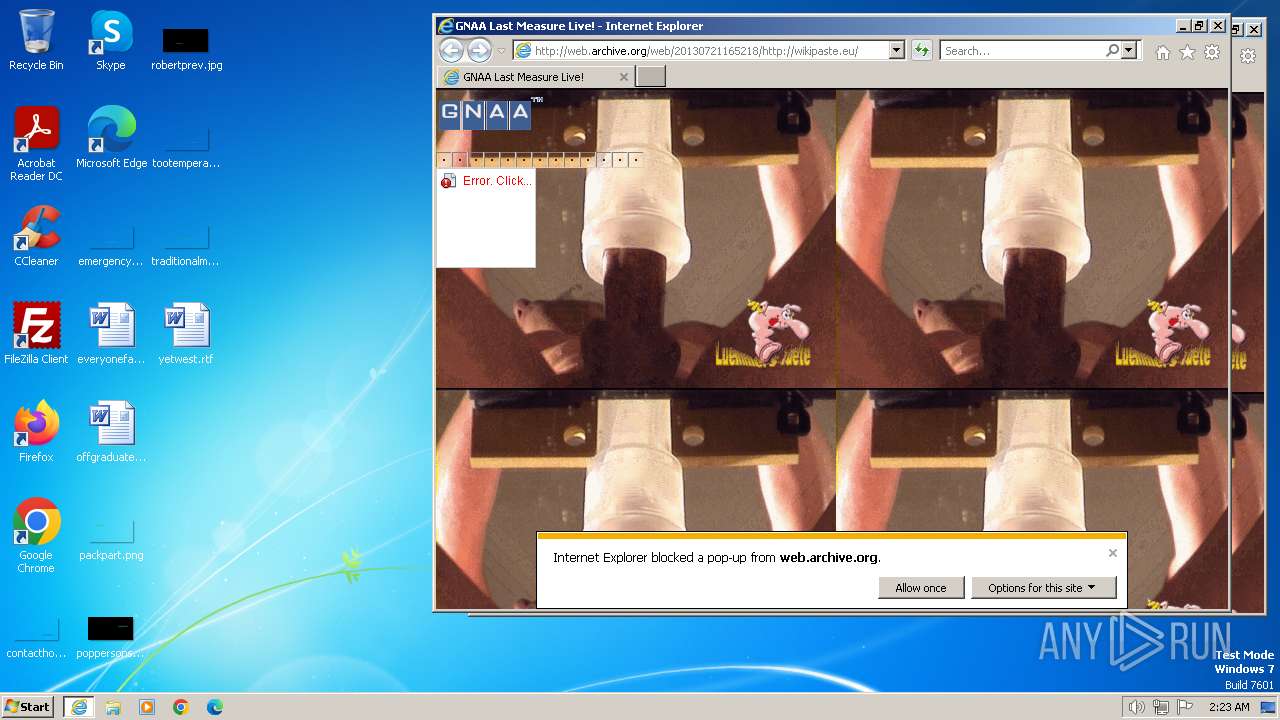Image resolution: width=1280 pixels, height=720 pixels.
Task: Select the offgraduate... Word document icon
Action: click(111, 432)
